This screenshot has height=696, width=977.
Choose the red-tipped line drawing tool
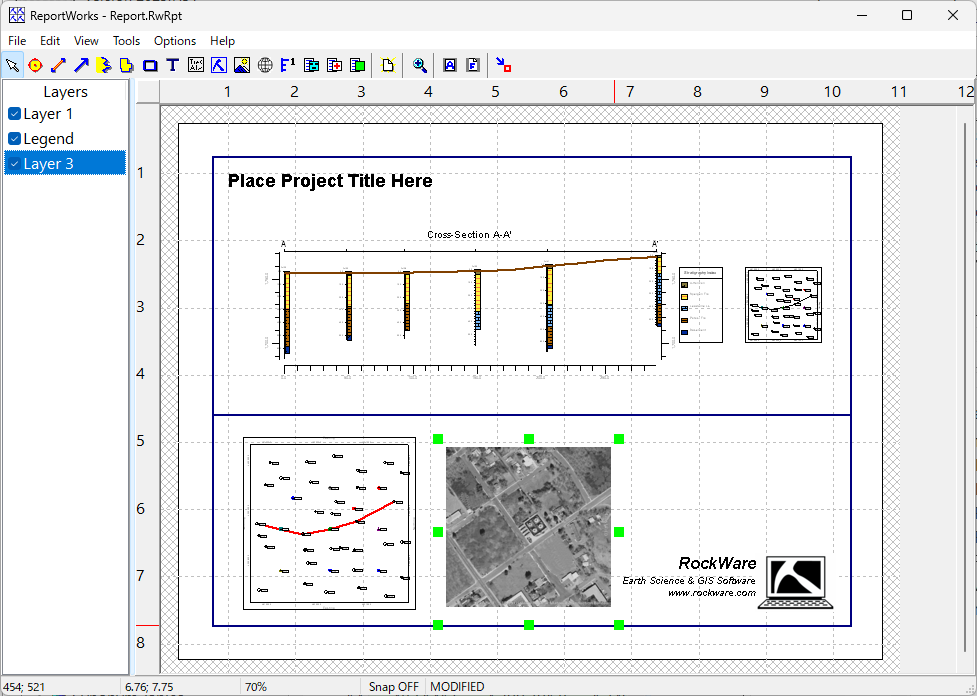tap(58, 66)
